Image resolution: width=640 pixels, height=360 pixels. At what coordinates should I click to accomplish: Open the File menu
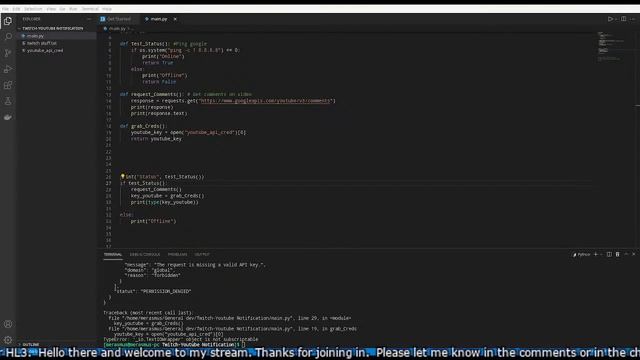[5, 9]
